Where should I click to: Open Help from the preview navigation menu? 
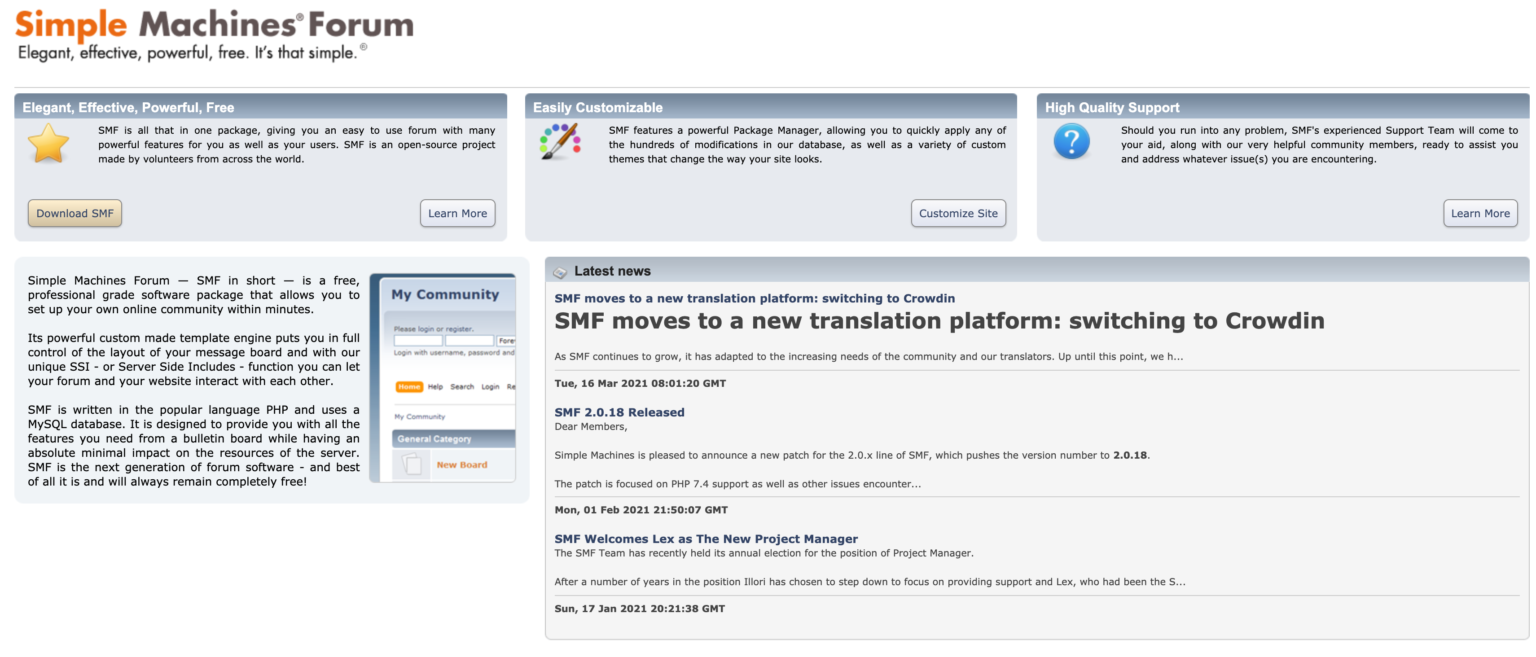click(x=436, y=387)
